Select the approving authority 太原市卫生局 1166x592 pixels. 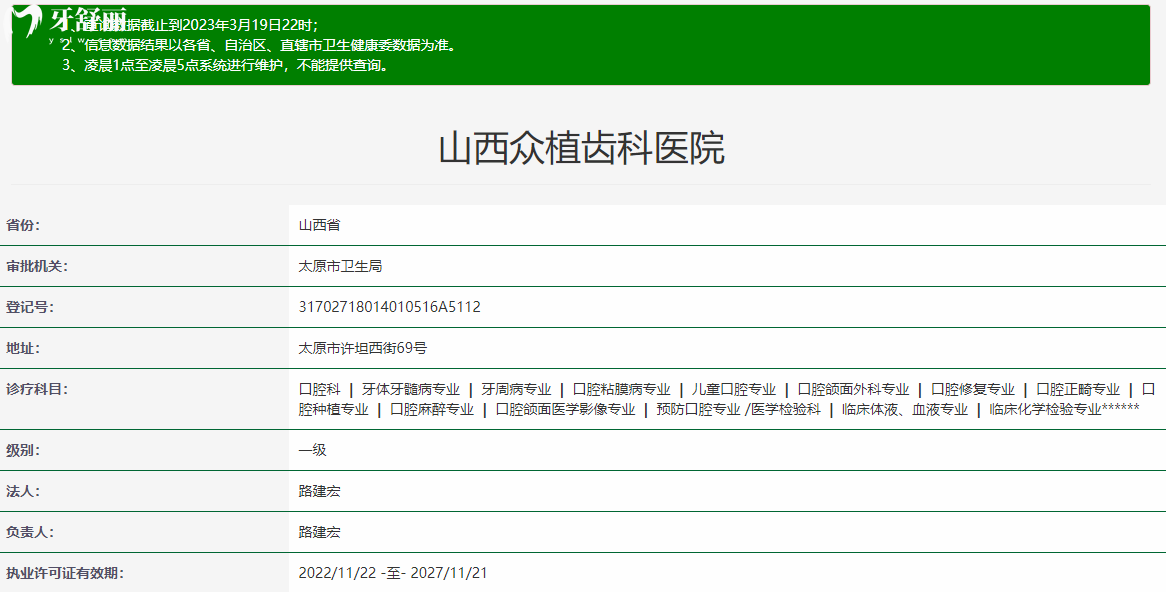340,266
